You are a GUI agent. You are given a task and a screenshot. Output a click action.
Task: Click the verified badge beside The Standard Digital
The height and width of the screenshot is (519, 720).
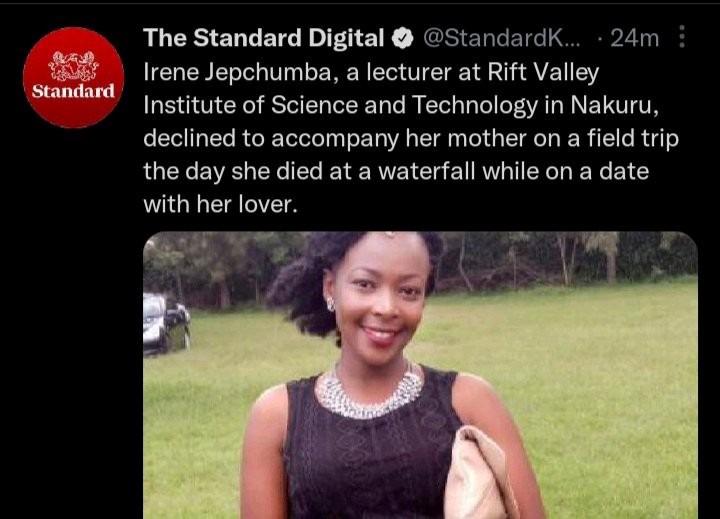(403, 38)
